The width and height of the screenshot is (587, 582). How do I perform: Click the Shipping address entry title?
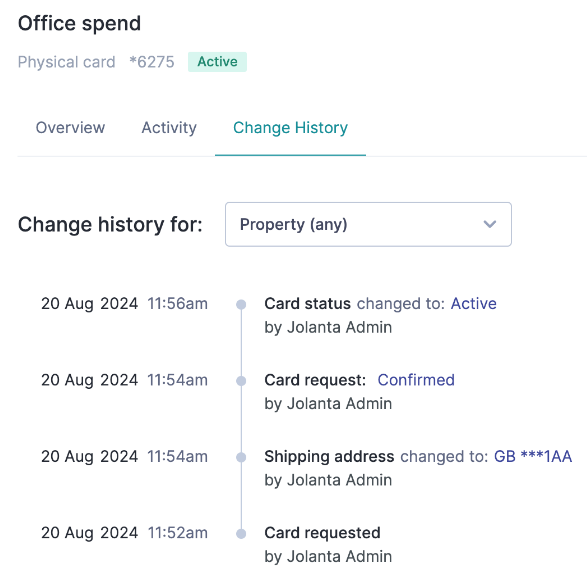(329, 456)
